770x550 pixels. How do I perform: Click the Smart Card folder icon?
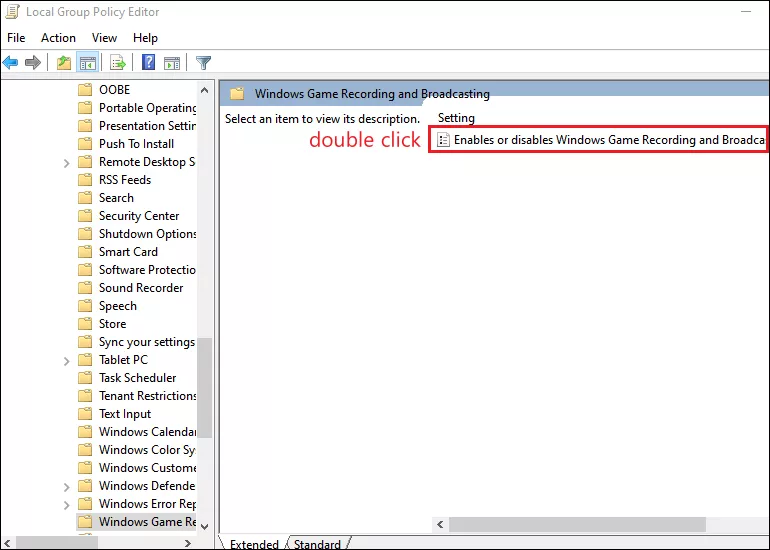click(85, 252)
